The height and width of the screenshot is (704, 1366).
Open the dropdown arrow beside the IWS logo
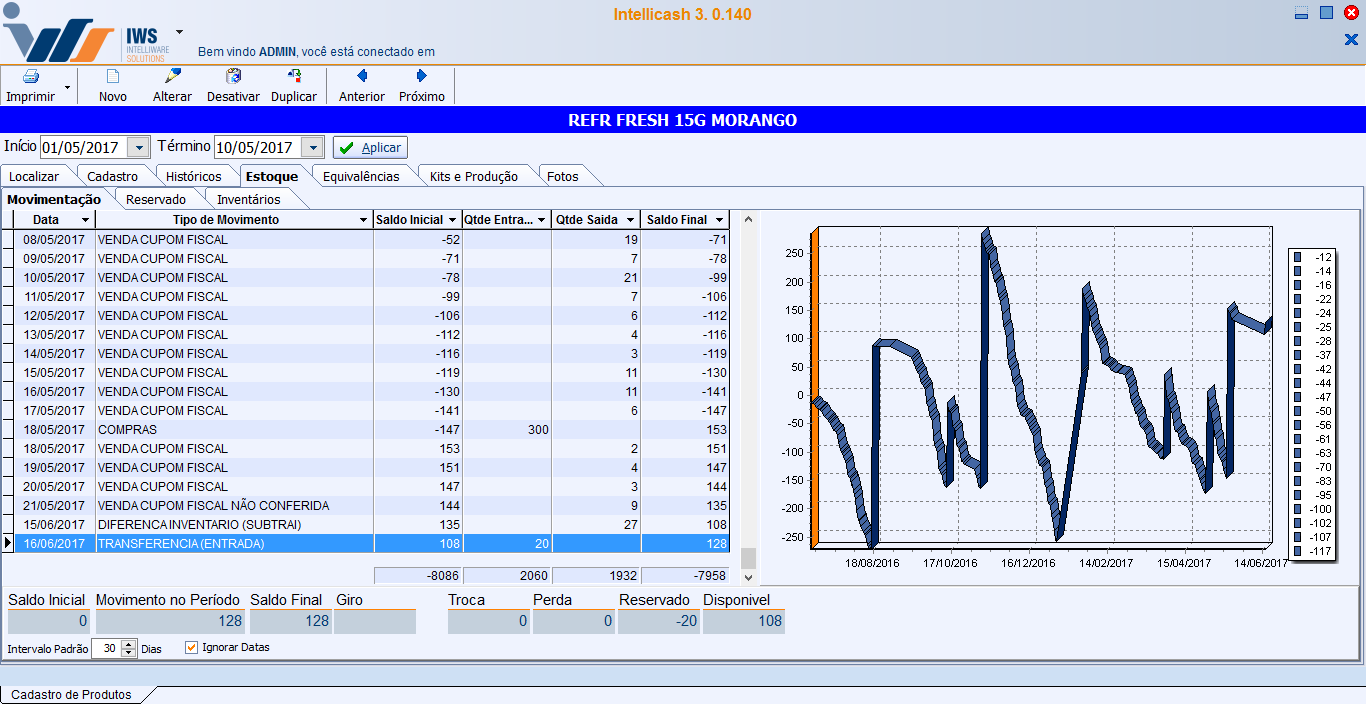[x=179, y=31]
